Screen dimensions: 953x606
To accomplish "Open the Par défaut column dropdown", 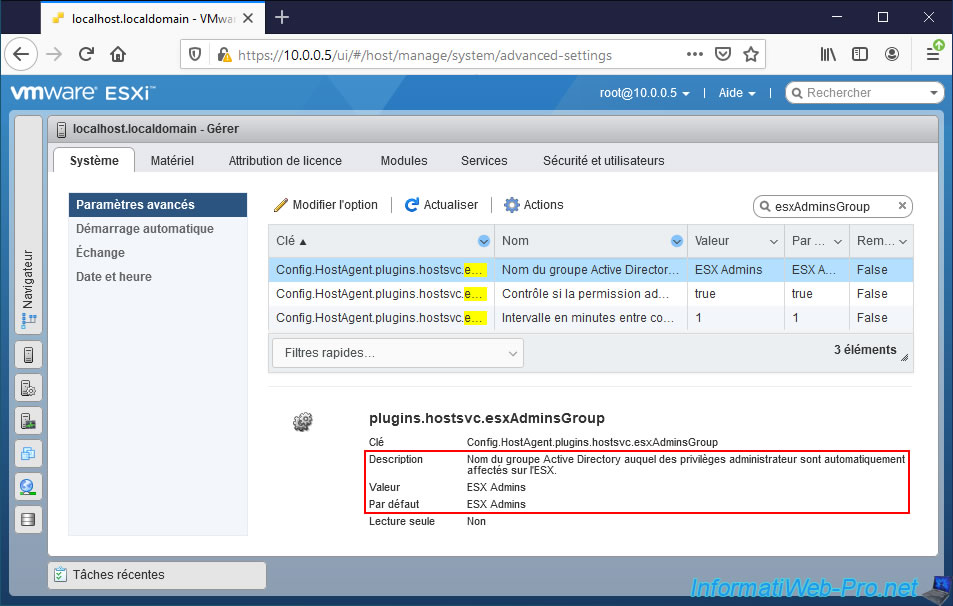I will pos(838,241).
